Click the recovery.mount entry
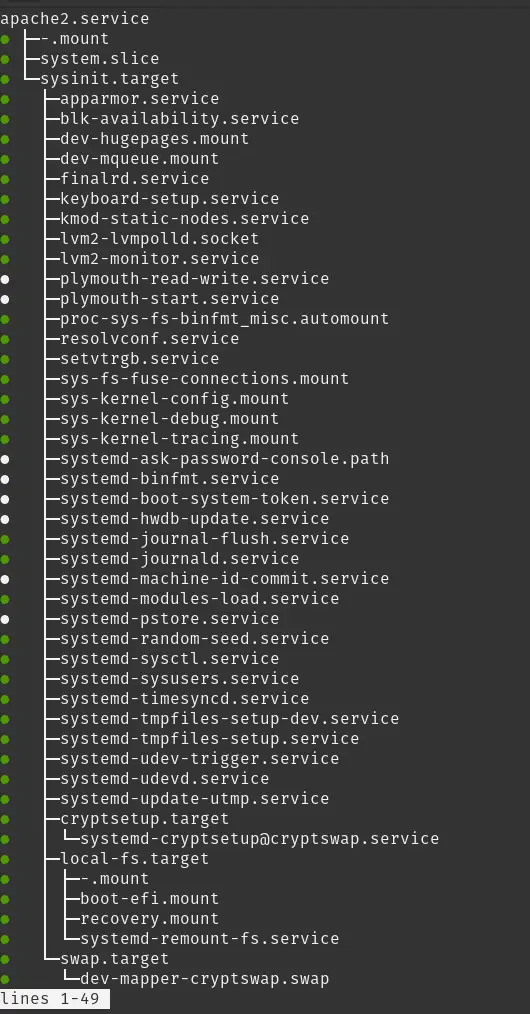Screen dimensions: 530x1014 click(150, 919)
